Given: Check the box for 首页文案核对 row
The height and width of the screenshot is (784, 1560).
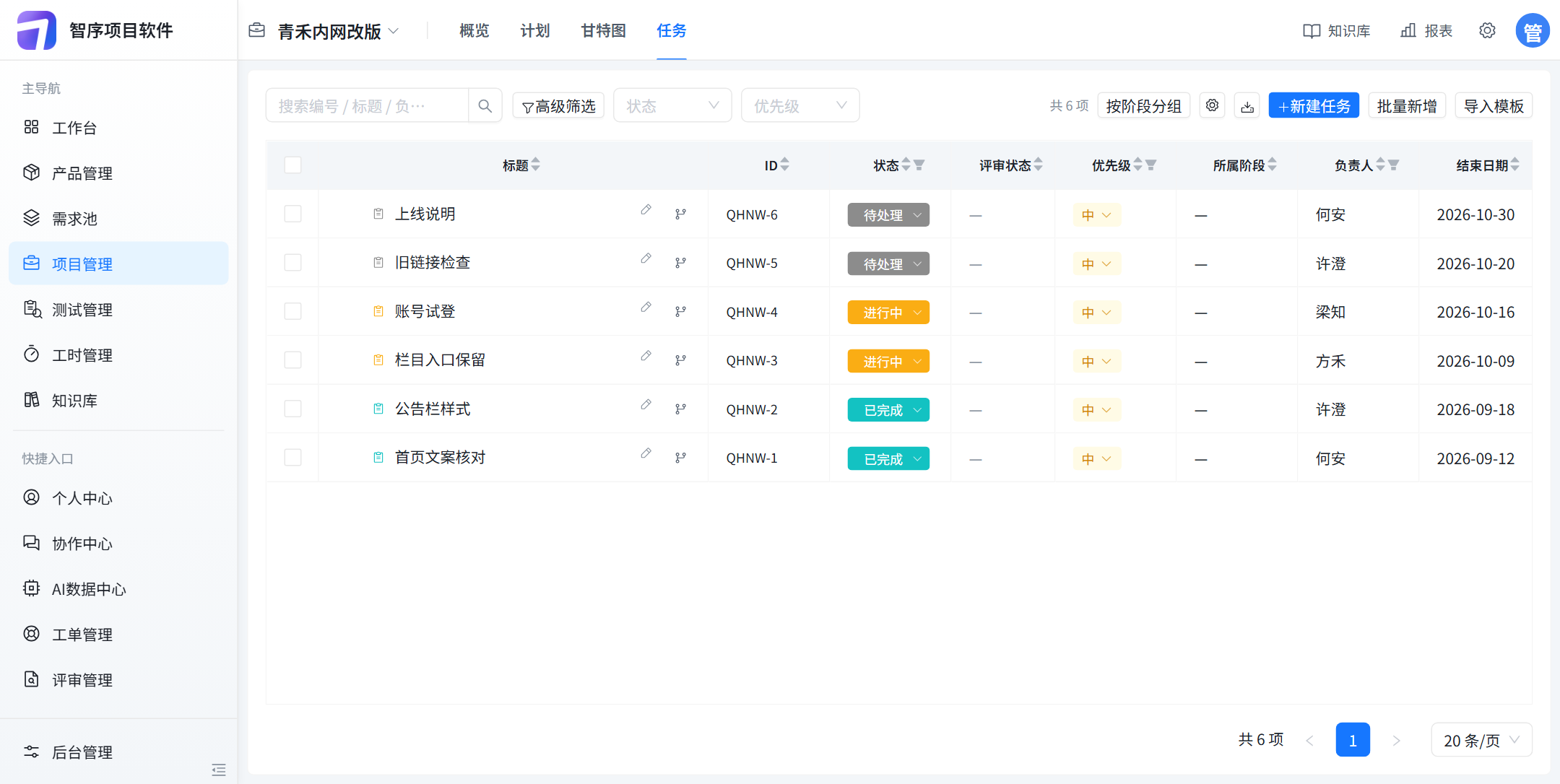Looking at the screenshot, I should (292, 458).
